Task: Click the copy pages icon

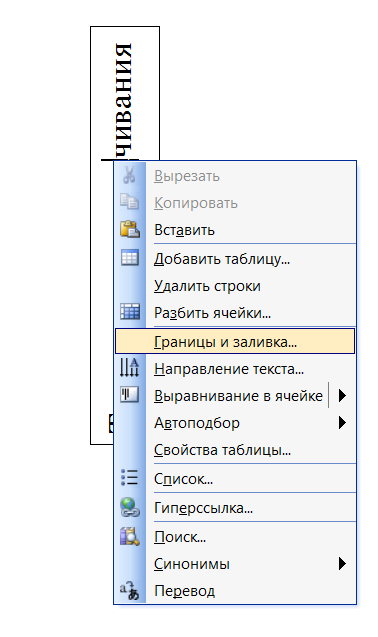Action: [x=129, y=202]
